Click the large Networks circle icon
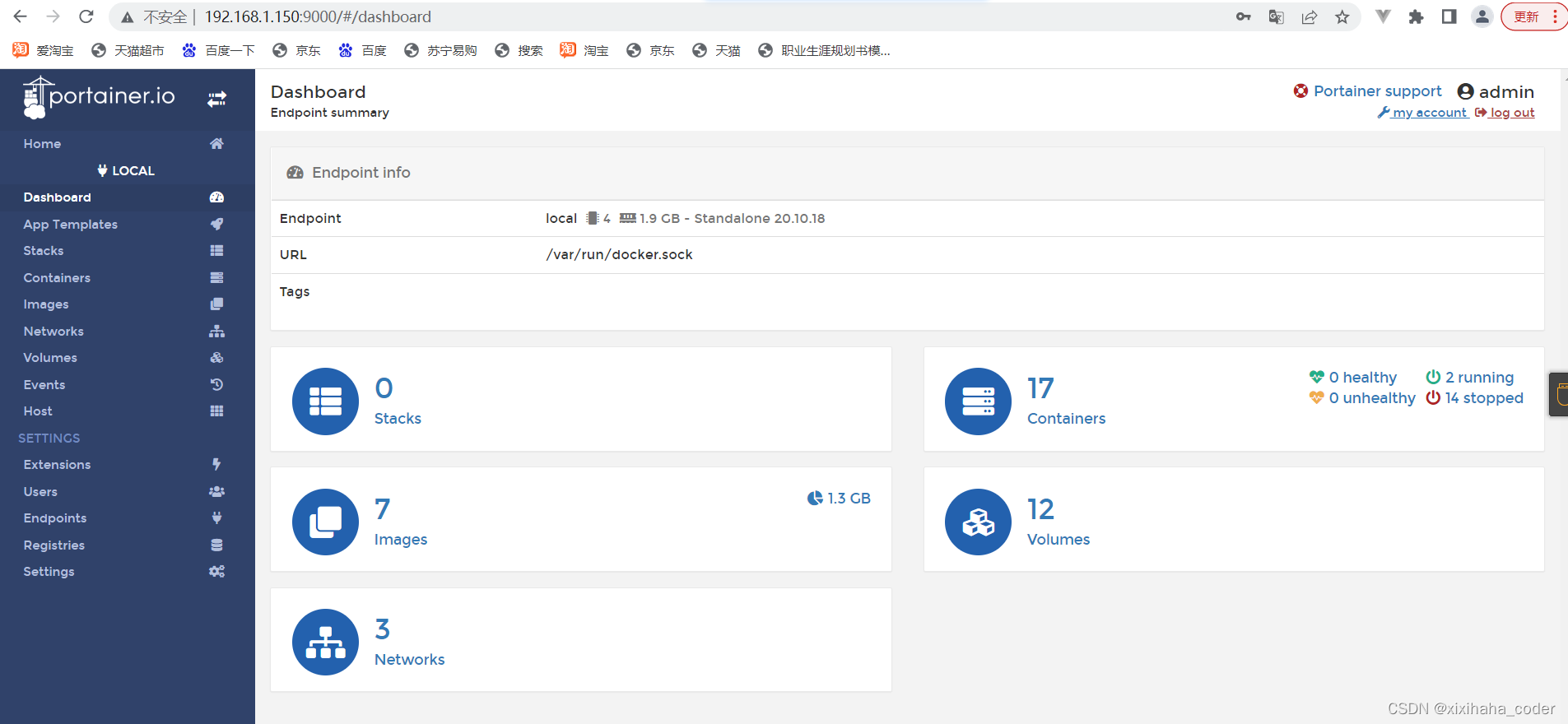Viewport: 1568px width, 724px height. pyautogui.click(x=325, y=642)
